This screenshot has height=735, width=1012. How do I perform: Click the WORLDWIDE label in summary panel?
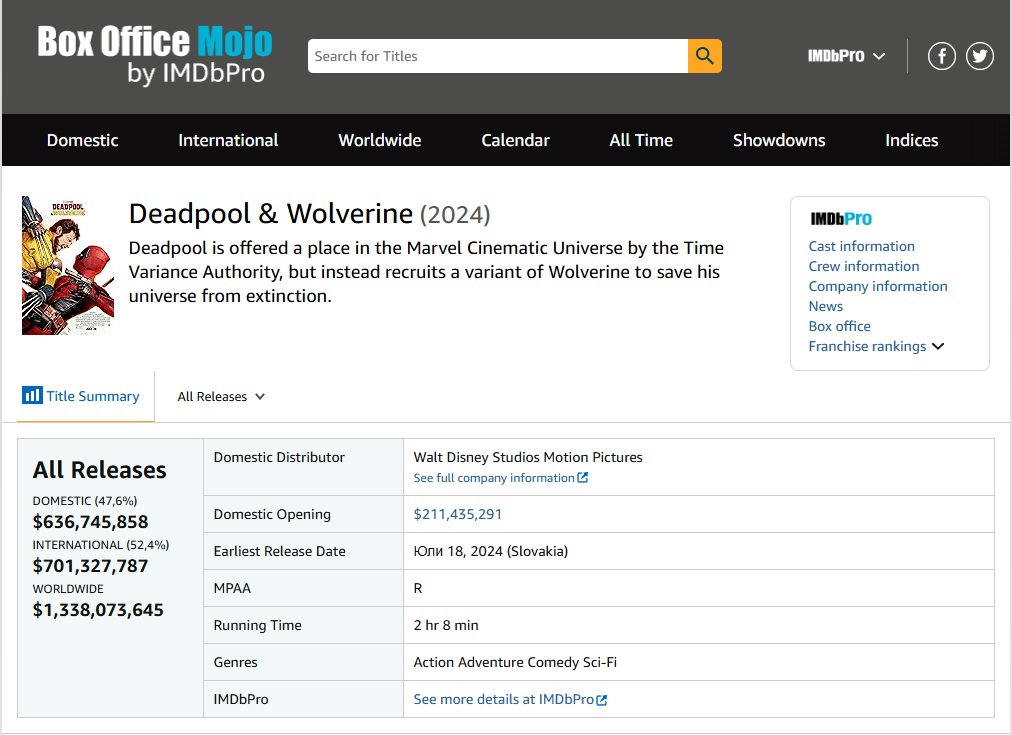pyautogui.click(x=68, y=589)
